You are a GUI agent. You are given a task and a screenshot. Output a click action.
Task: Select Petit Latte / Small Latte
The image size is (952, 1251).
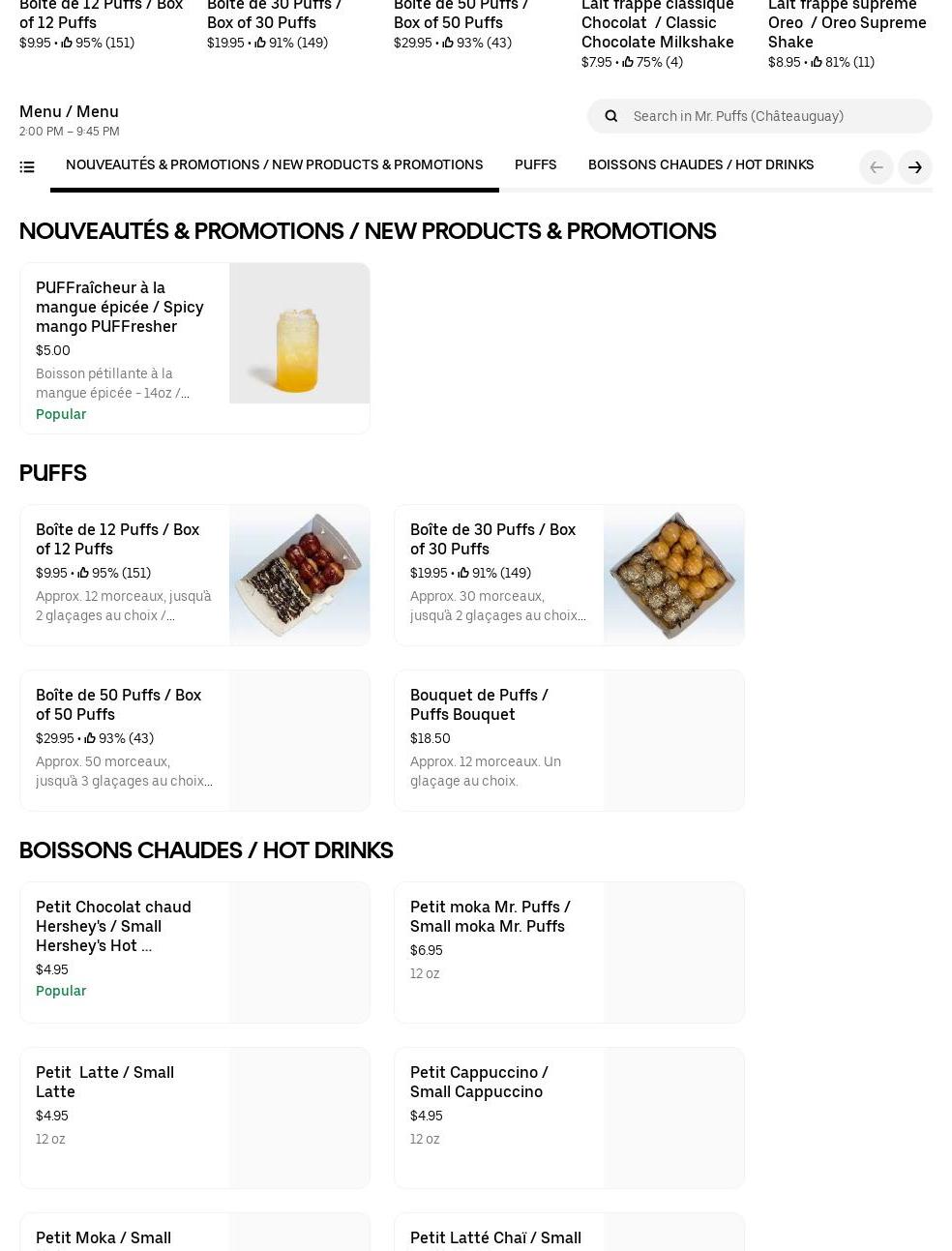104,1082
